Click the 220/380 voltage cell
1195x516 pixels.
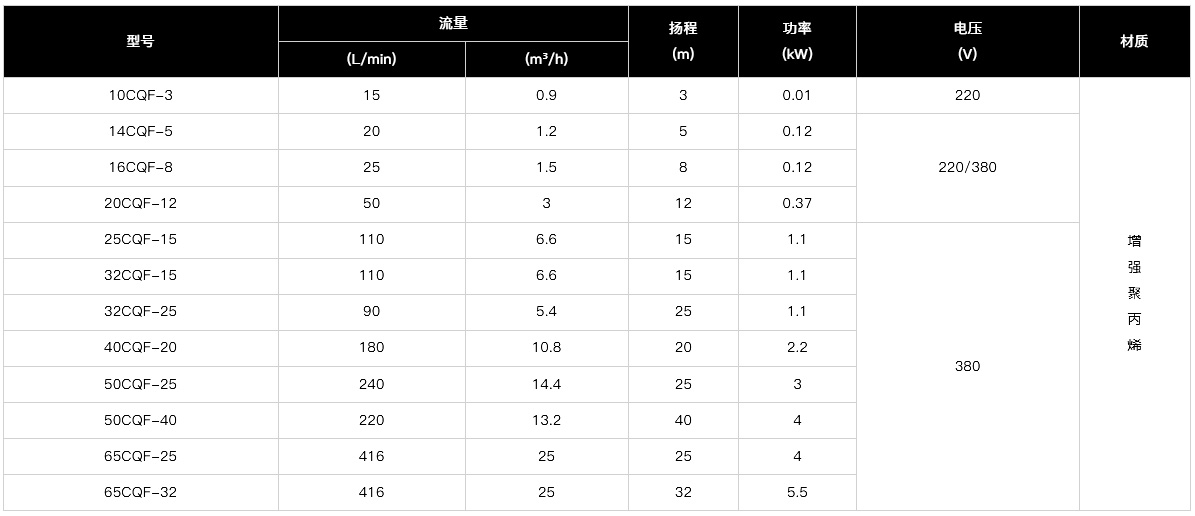(x=967, y=168)
